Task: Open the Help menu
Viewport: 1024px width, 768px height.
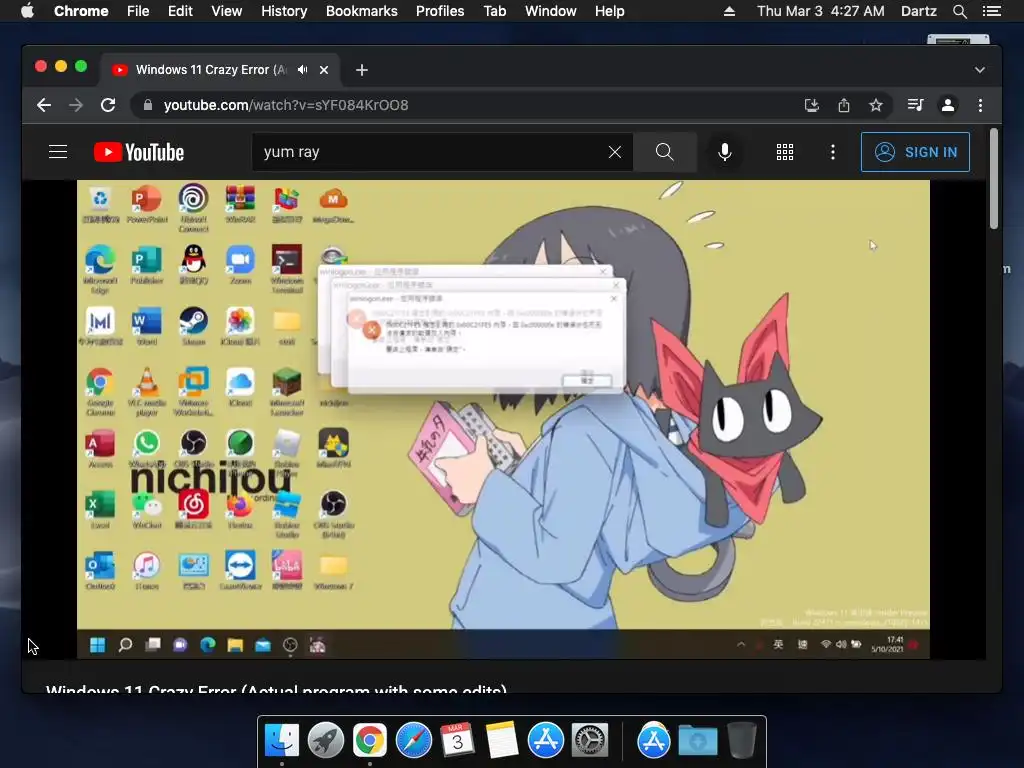Action: pos(609,11)
